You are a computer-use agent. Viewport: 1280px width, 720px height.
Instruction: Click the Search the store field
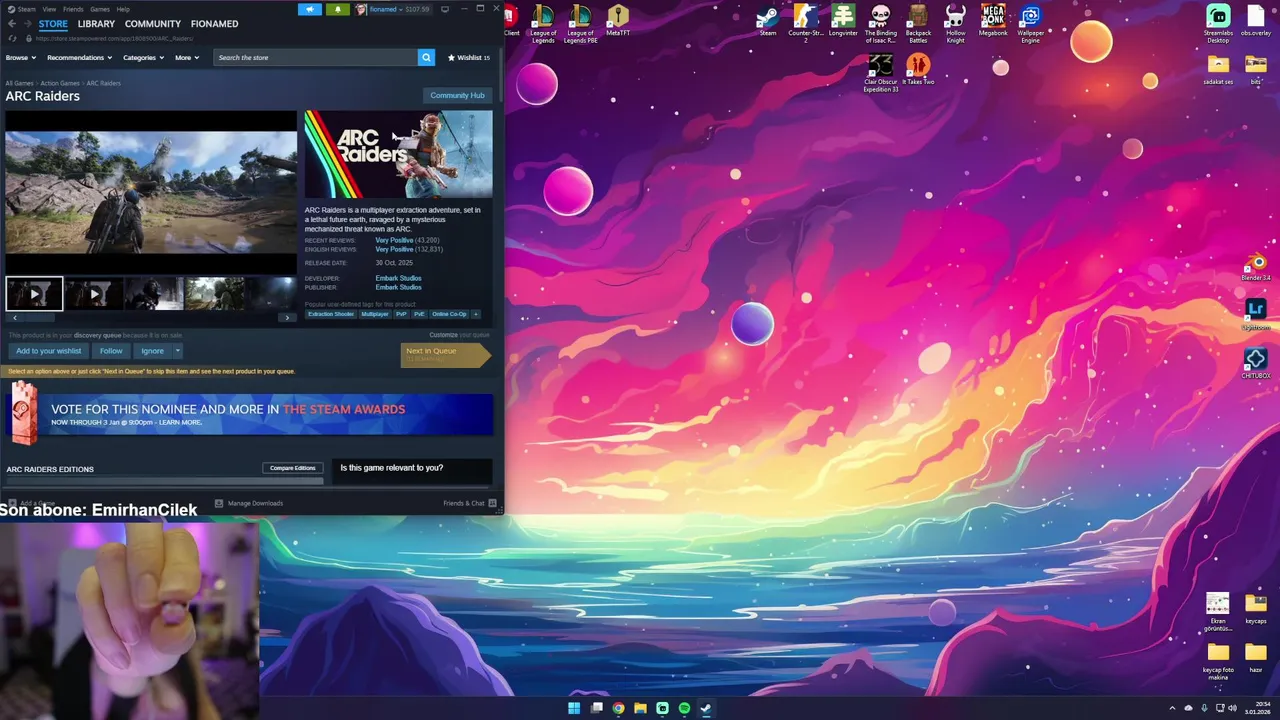(x=316, y=57)
